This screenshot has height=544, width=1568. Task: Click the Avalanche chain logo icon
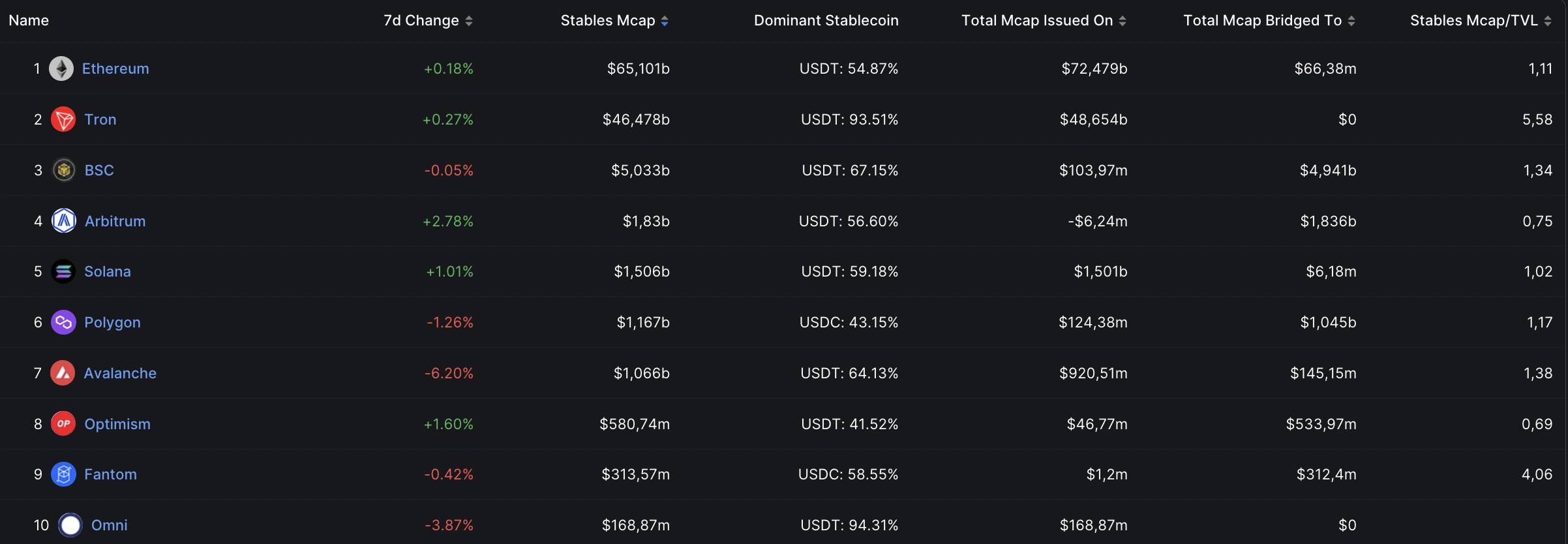click(x=63, y=373)
